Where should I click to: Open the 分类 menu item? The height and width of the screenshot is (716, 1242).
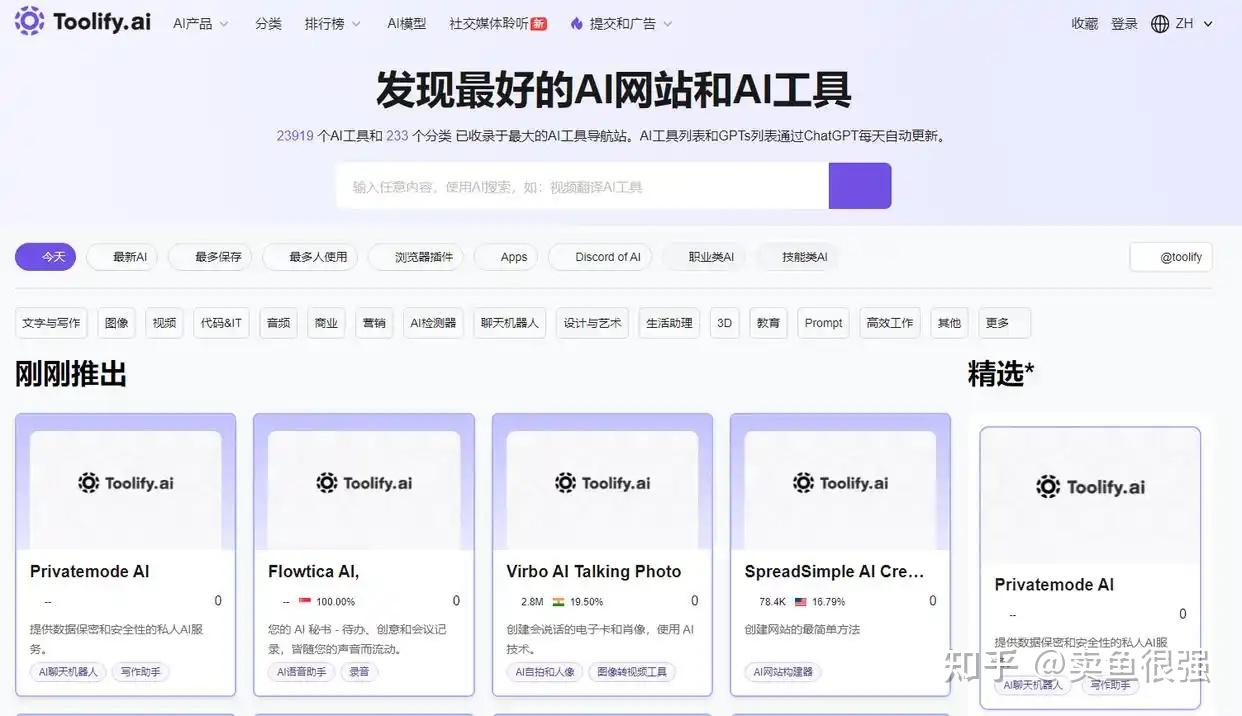tap(268, 24)
